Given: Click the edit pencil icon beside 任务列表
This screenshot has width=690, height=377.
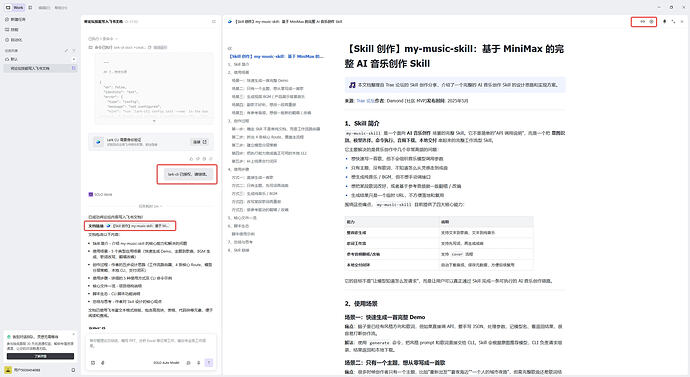Looking at the screenshot, I should point(66,51).
